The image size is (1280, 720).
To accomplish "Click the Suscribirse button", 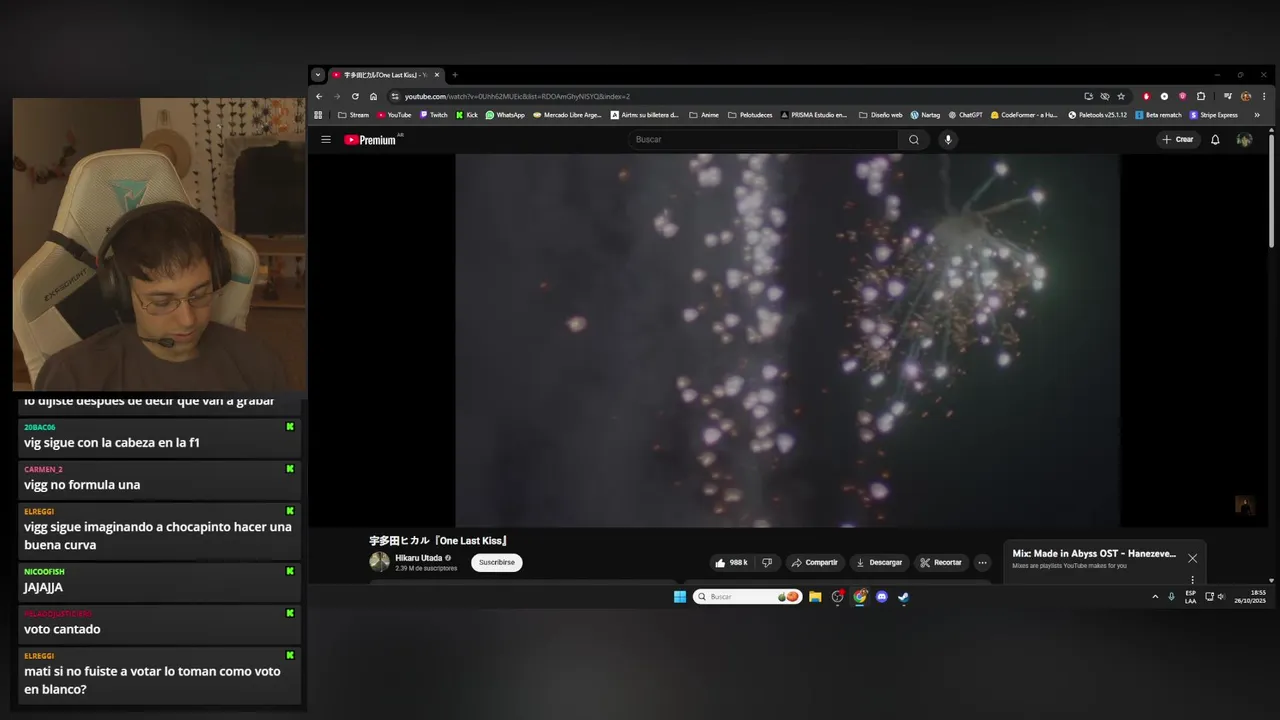I will [497, 563].
